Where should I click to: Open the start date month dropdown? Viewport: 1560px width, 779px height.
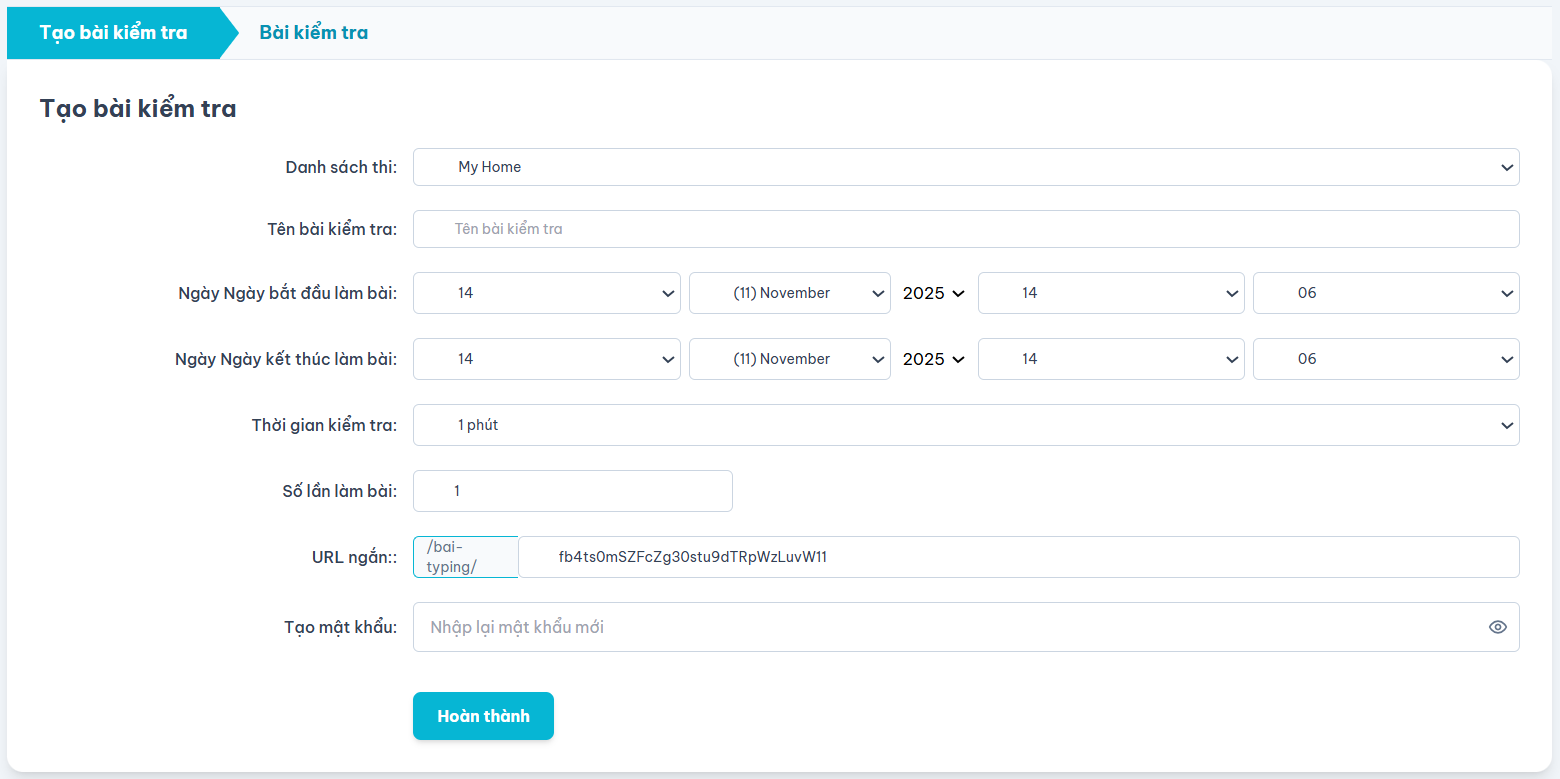789,293
